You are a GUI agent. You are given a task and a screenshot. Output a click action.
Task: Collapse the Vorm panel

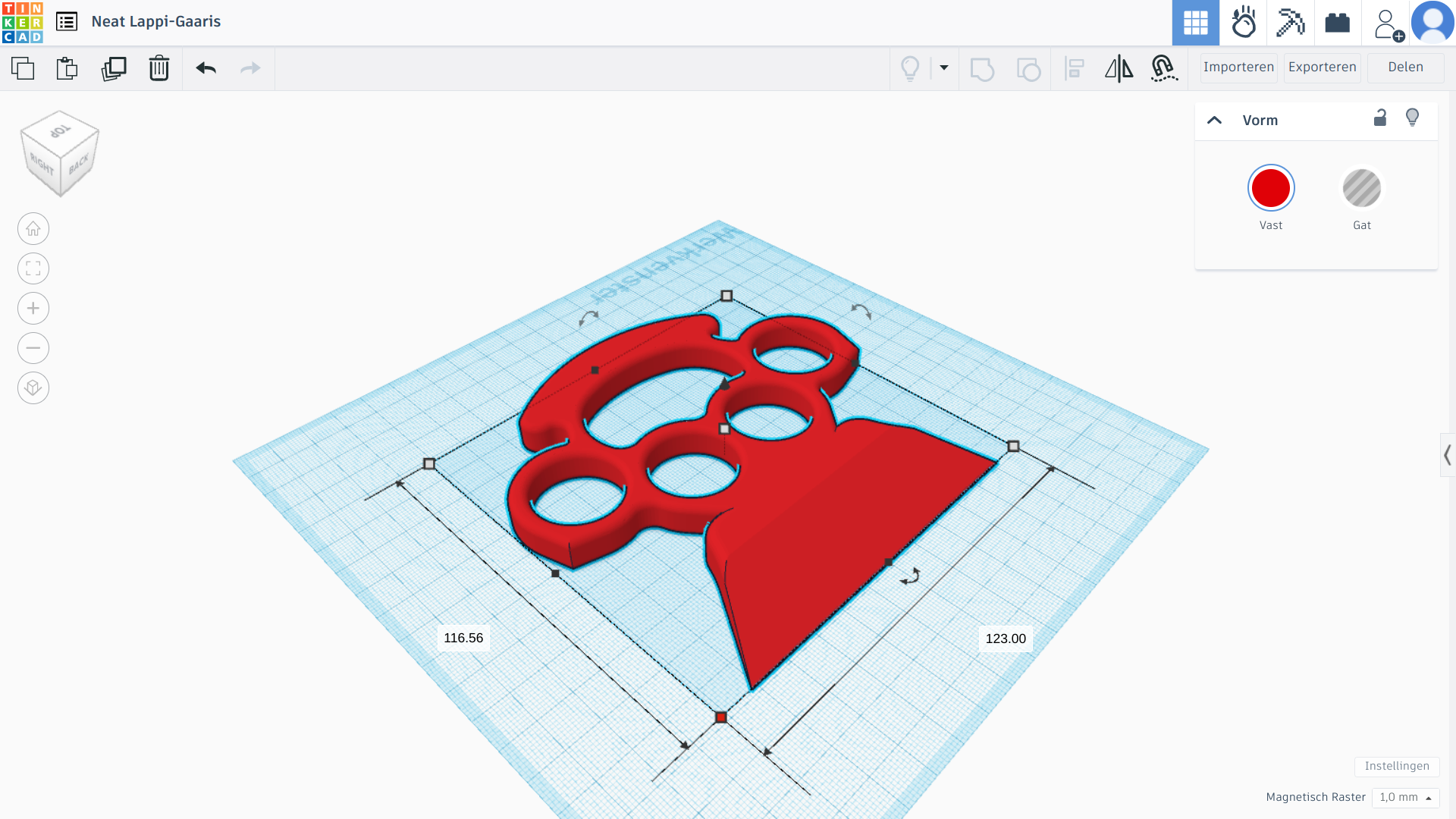[x=1215, y=120]
